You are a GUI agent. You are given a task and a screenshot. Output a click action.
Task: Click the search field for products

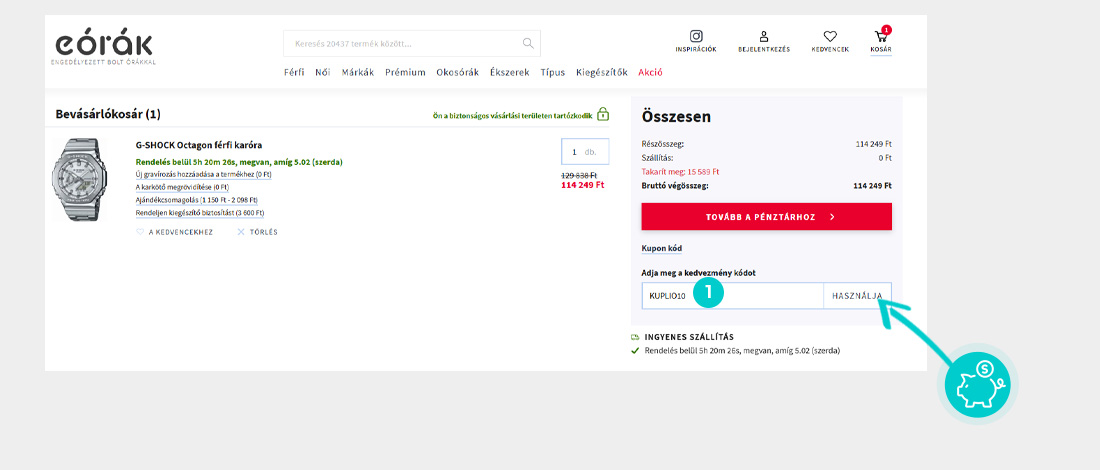coord(412,43)
